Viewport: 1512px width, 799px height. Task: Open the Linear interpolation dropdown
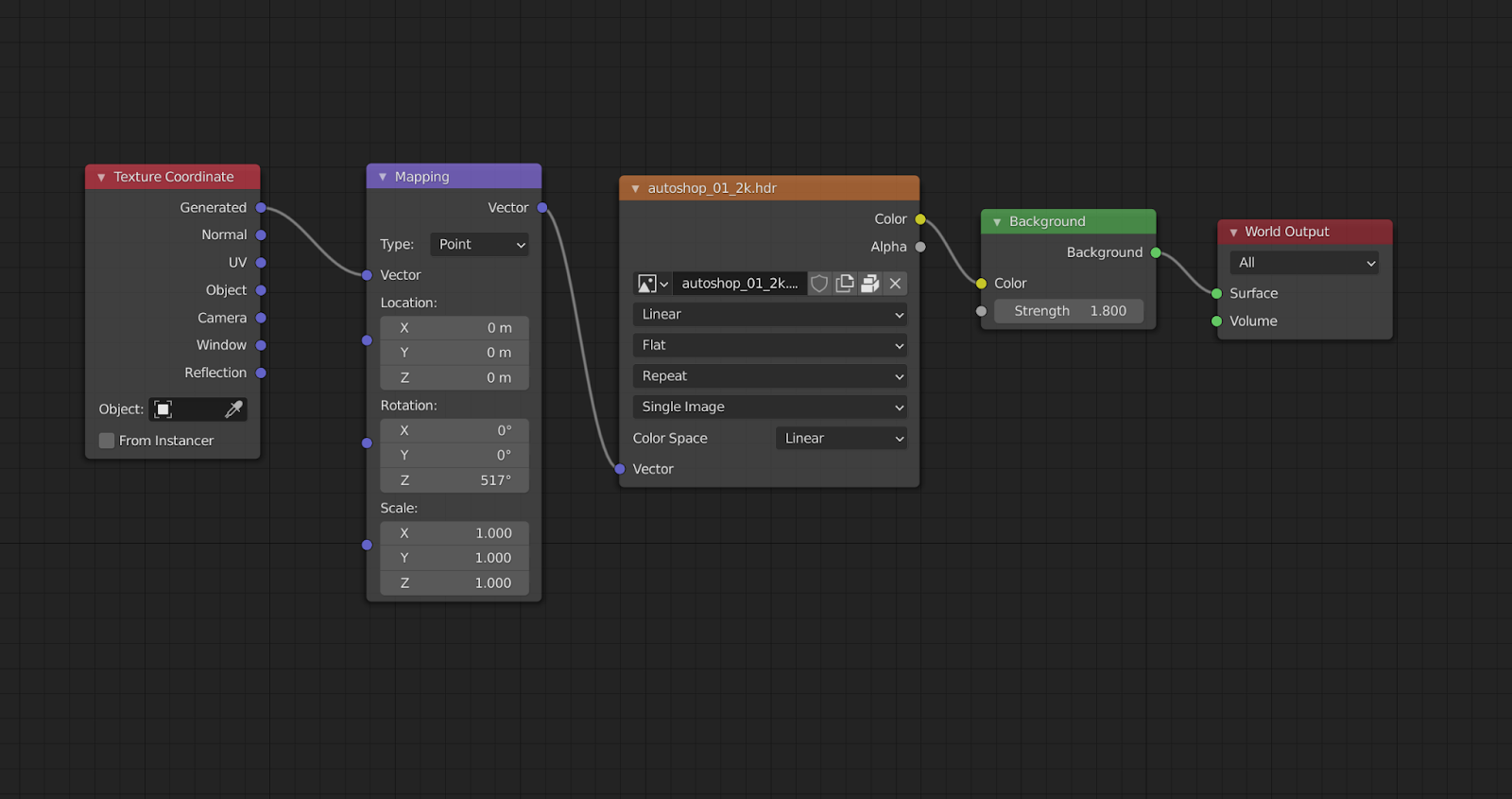[770, 314]
